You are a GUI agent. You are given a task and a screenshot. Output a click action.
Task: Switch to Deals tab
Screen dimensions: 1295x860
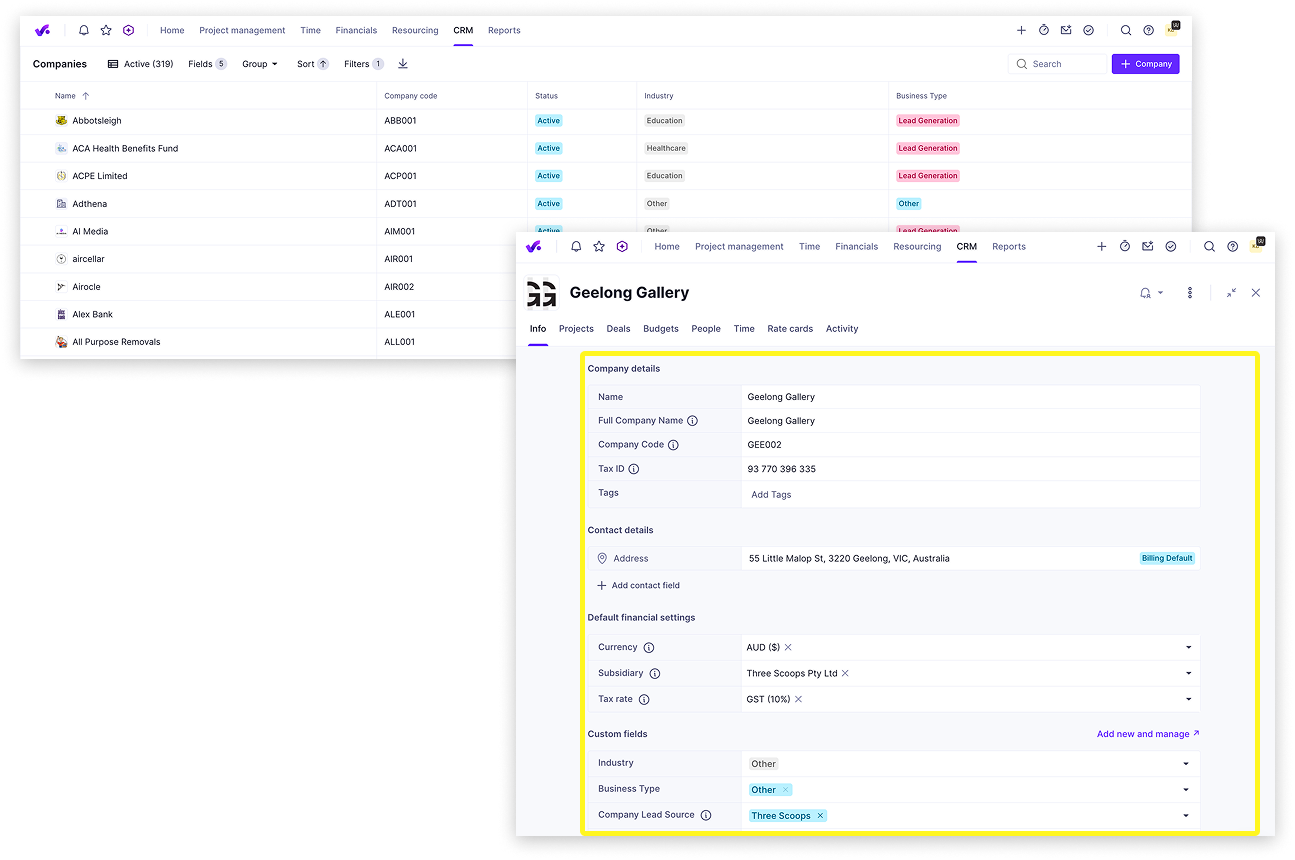click(618, 329)
